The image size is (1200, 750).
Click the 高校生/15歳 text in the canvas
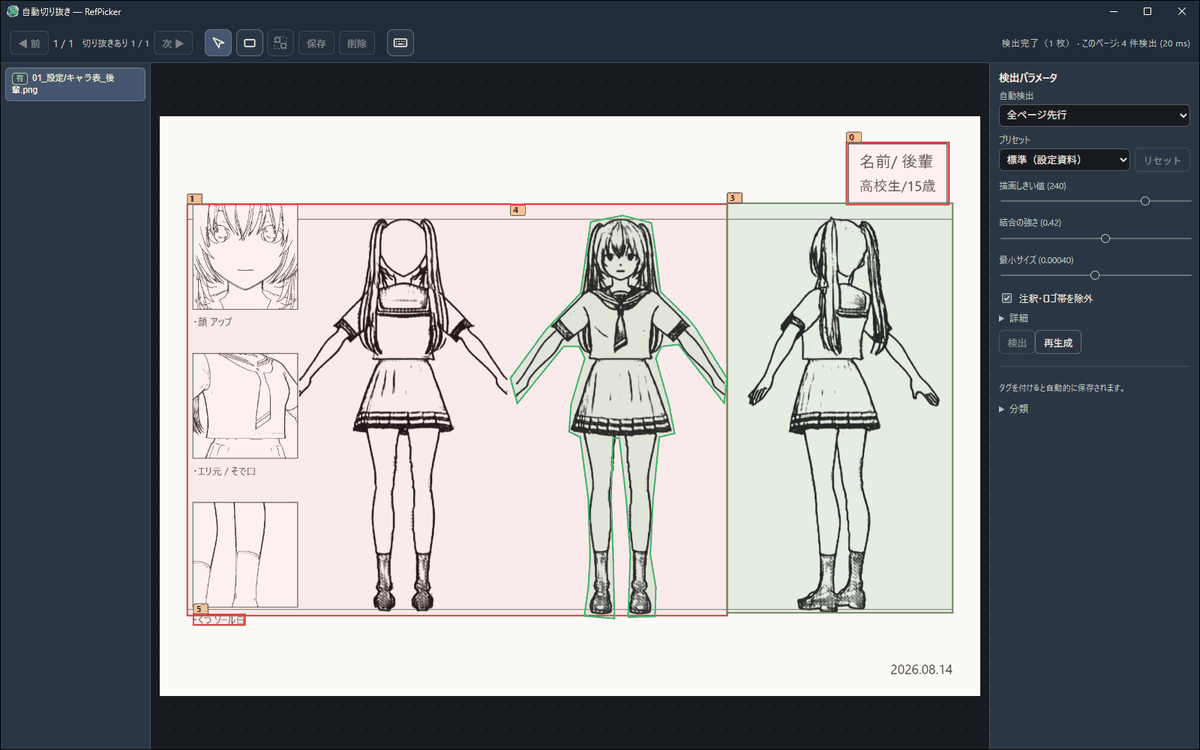click(897, 186)
